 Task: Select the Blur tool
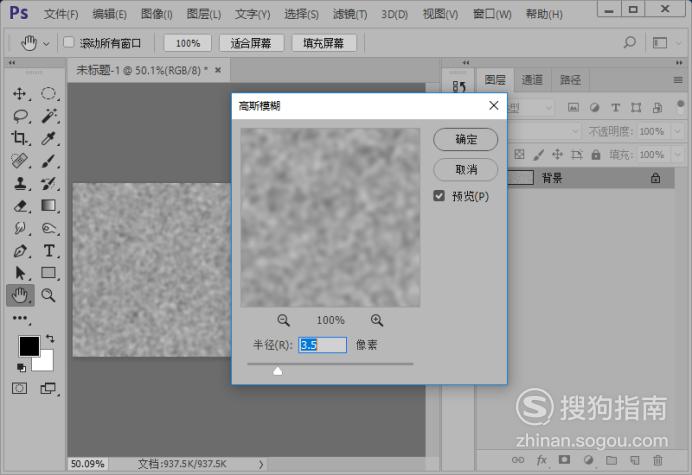pos(19,228)
